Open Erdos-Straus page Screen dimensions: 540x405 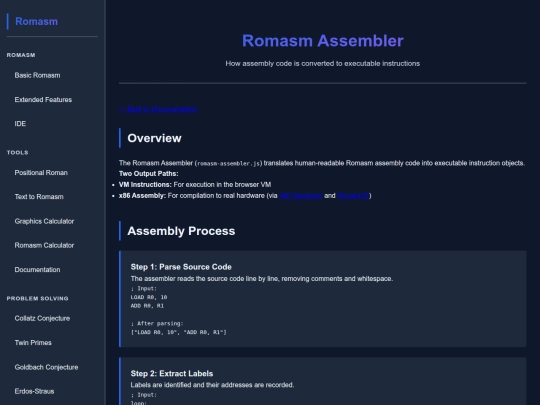point(34,391)
